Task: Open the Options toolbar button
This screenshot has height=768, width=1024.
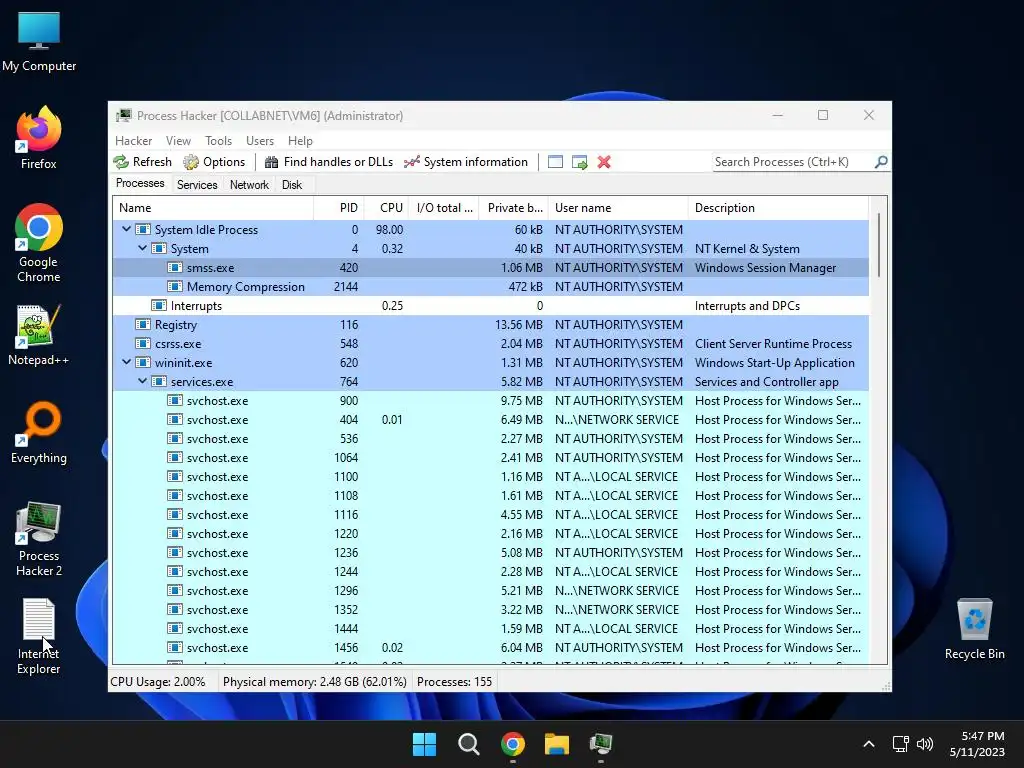Action: click(214, 162)
